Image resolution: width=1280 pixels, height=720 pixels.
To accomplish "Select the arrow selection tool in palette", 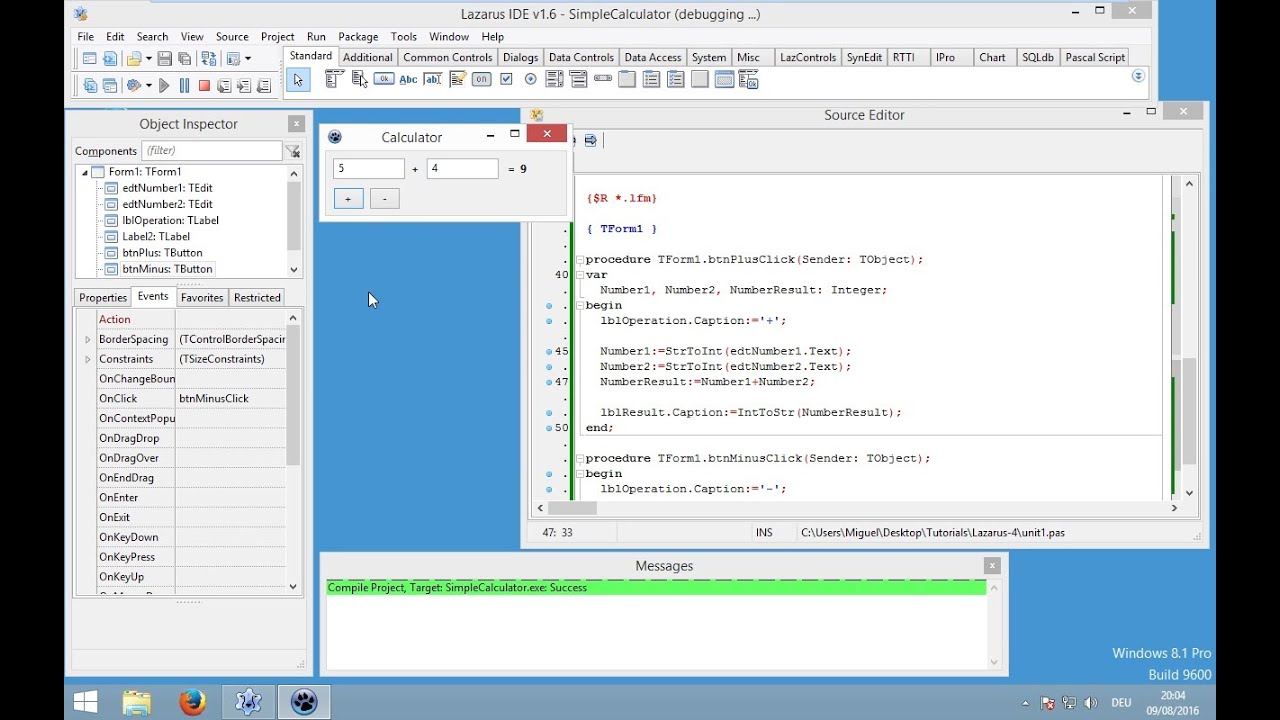I will click(297, 80).
